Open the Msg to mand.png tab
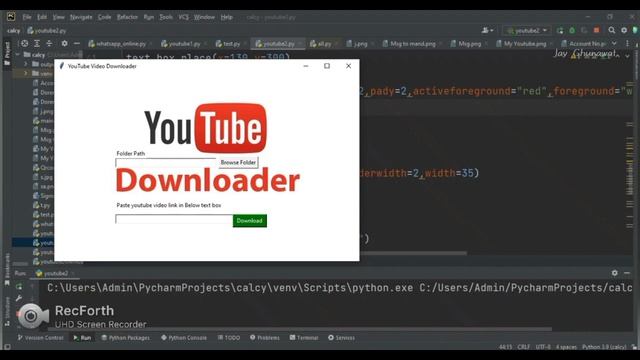 (x=409, y=44)
